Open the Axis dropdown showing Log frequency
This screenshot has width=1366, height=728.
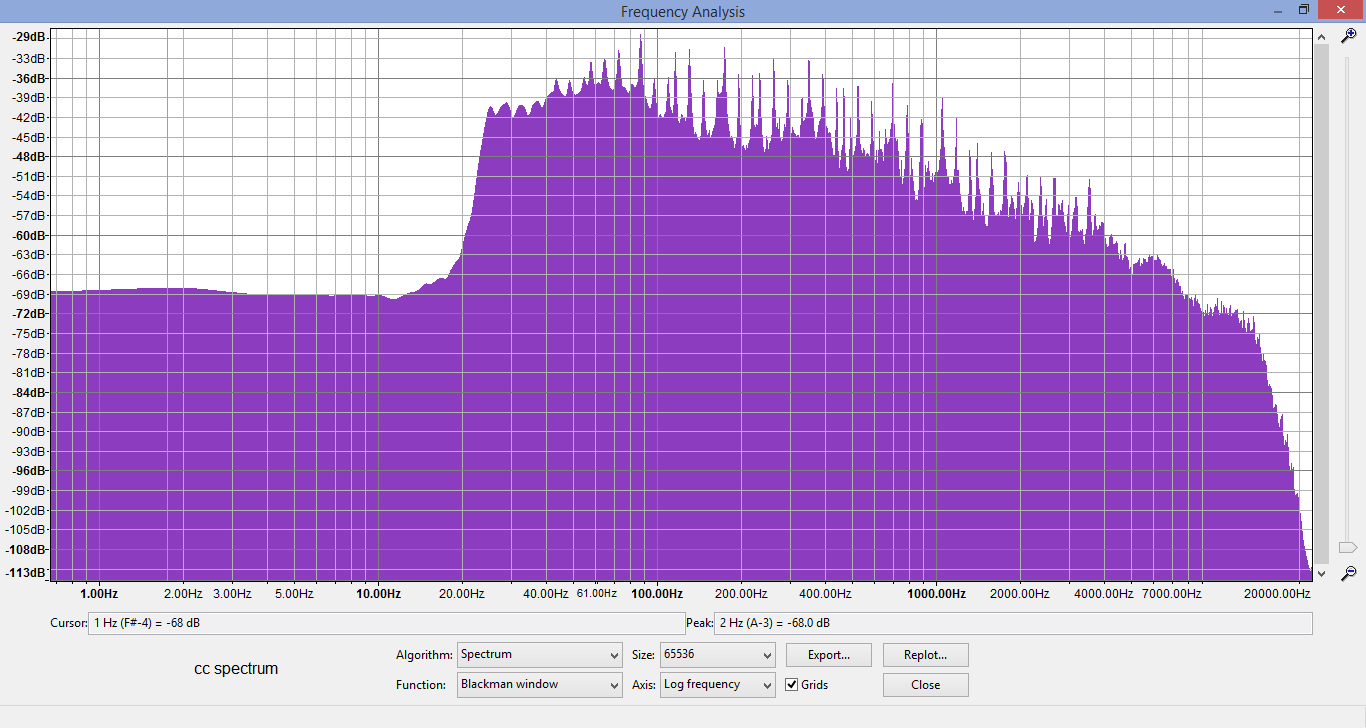point(718,685)
